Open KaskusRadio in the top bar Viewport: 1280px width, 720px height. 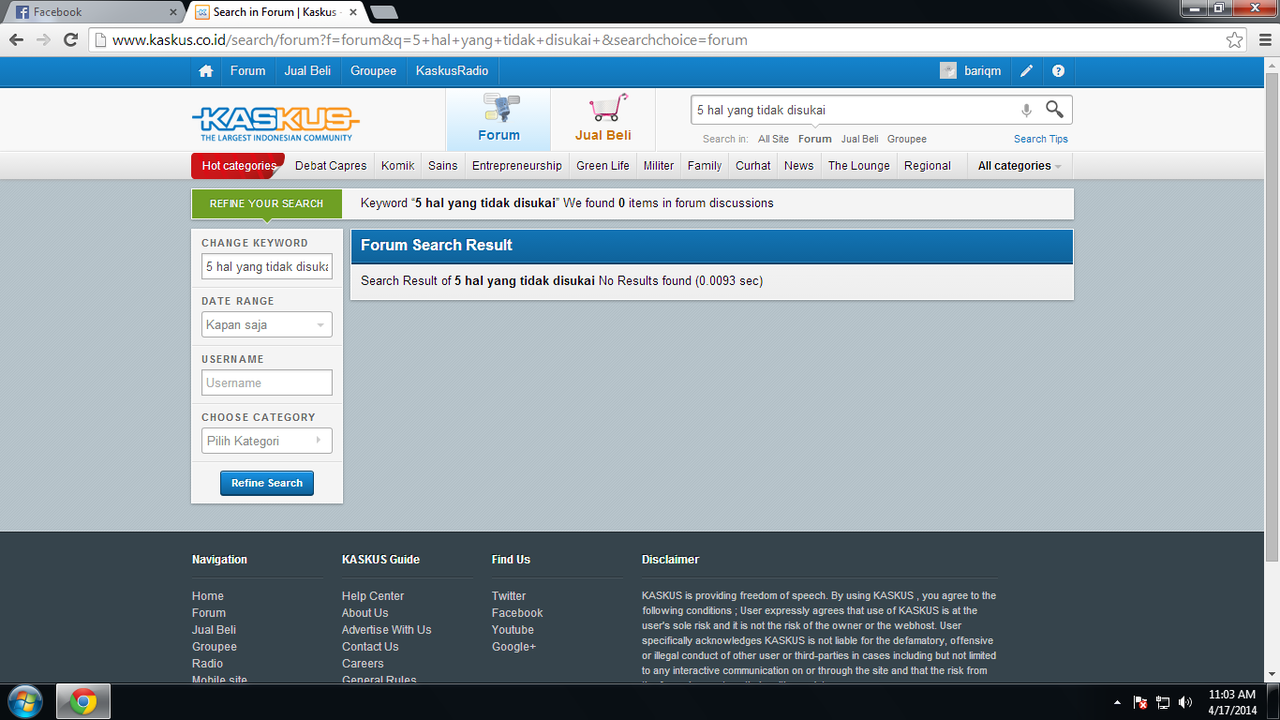click(452, 71)
